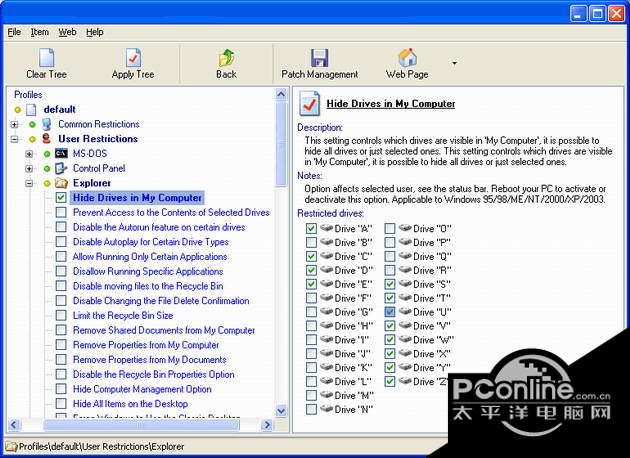This screenshot has height=458, width=630.
Task: Open the Item menu
Action: tap(40, 32)
